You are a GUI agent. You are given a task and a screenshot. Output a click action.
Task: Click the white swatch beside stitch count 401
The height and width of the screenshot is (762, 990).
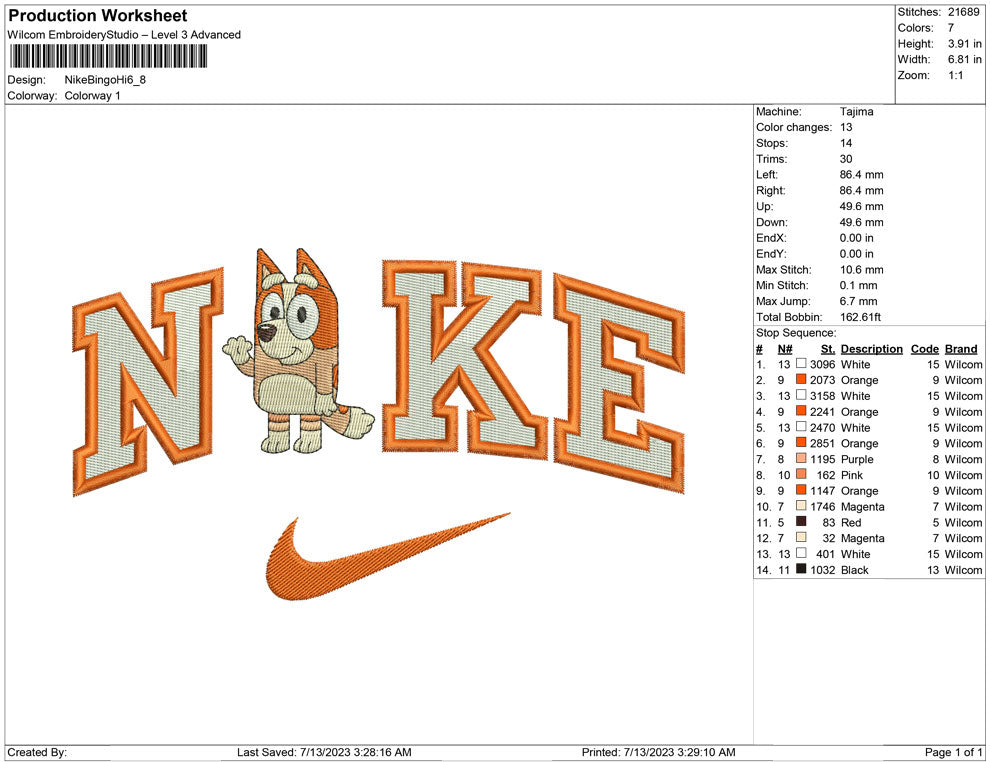801,553
